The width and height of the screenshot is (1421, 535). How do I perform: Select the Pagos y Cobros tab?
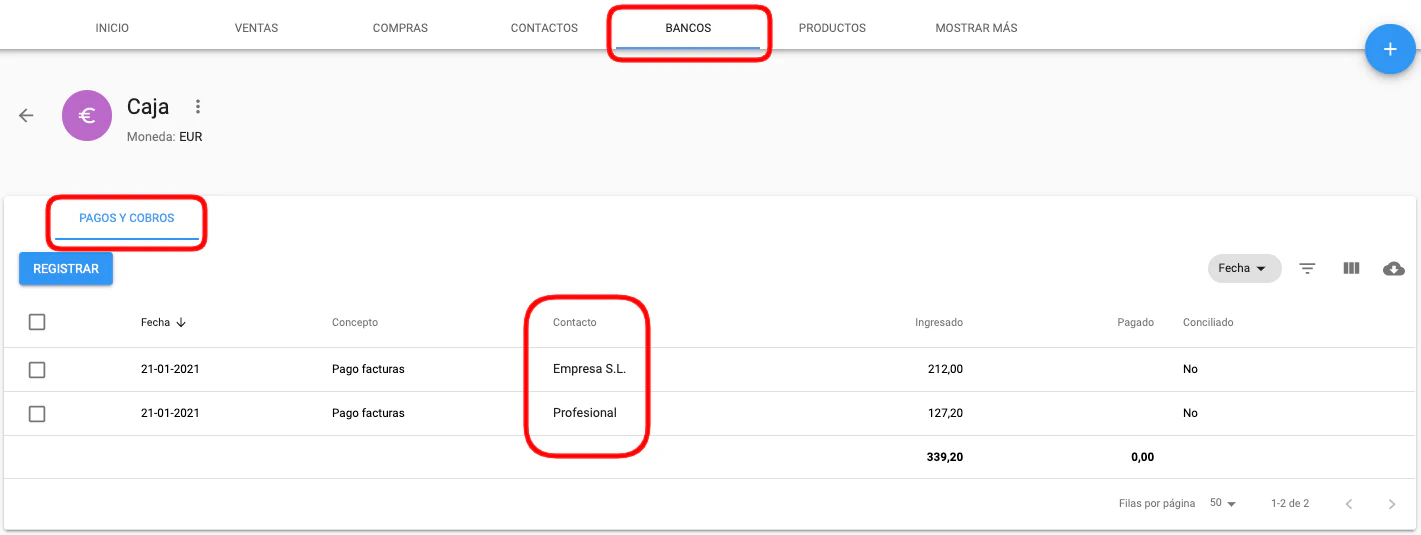click(x=127, y=218)
